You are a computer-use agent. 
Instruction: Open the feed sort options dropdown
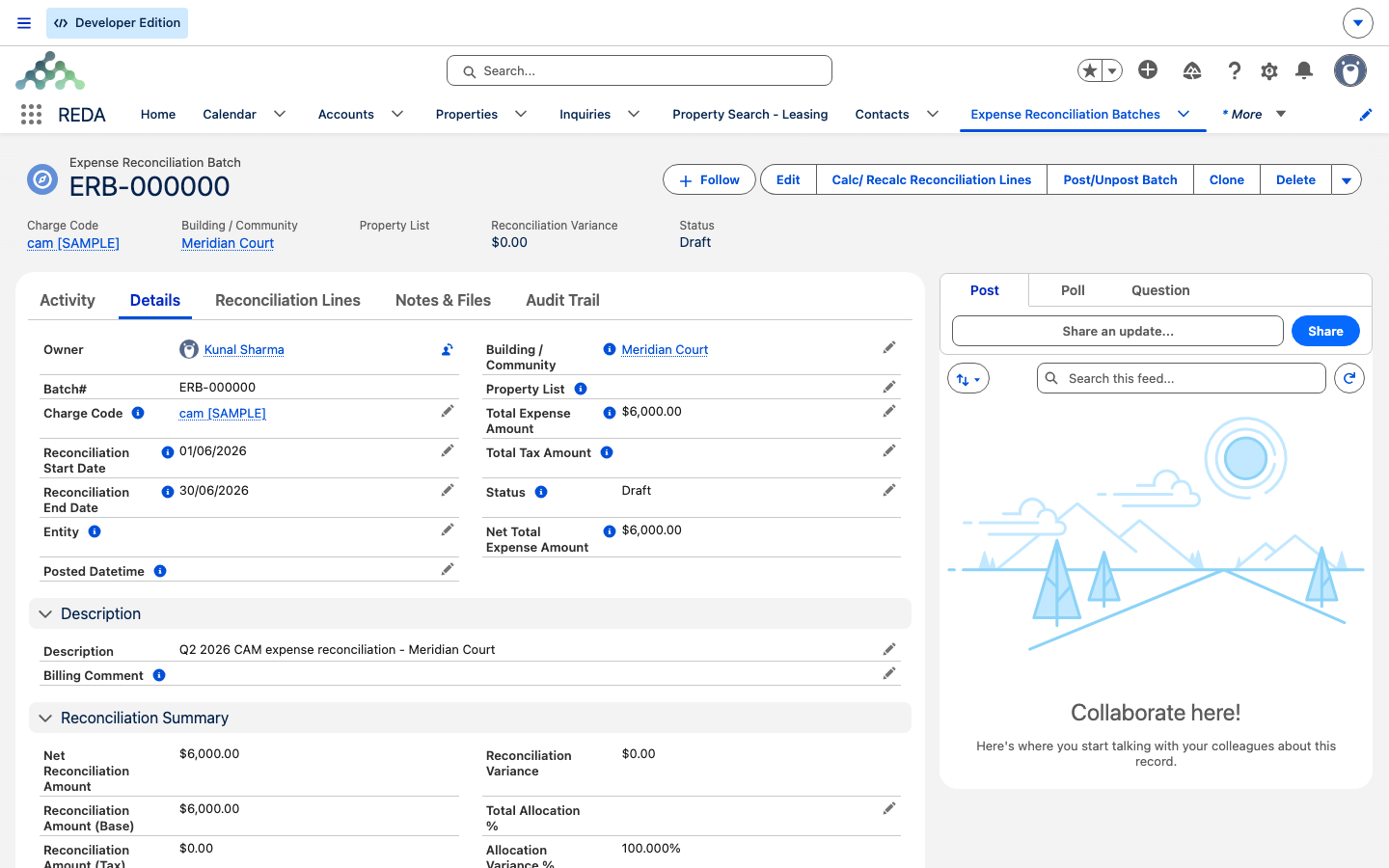[968, 379]
